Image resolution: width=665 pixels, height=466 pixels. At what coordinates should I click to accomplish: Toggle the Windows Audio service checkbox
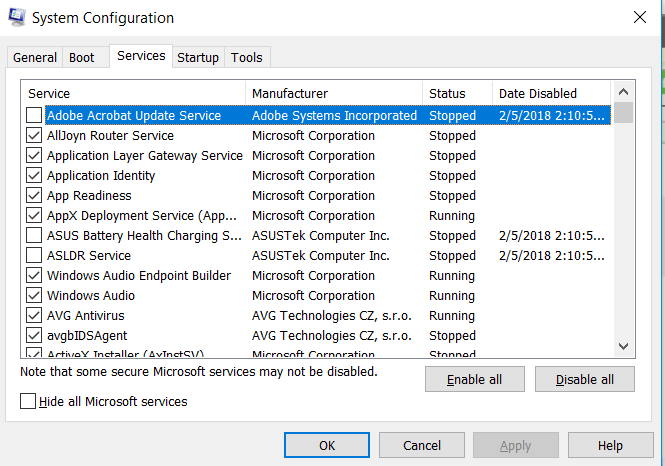pyautogui.click(x=34, y=295)
